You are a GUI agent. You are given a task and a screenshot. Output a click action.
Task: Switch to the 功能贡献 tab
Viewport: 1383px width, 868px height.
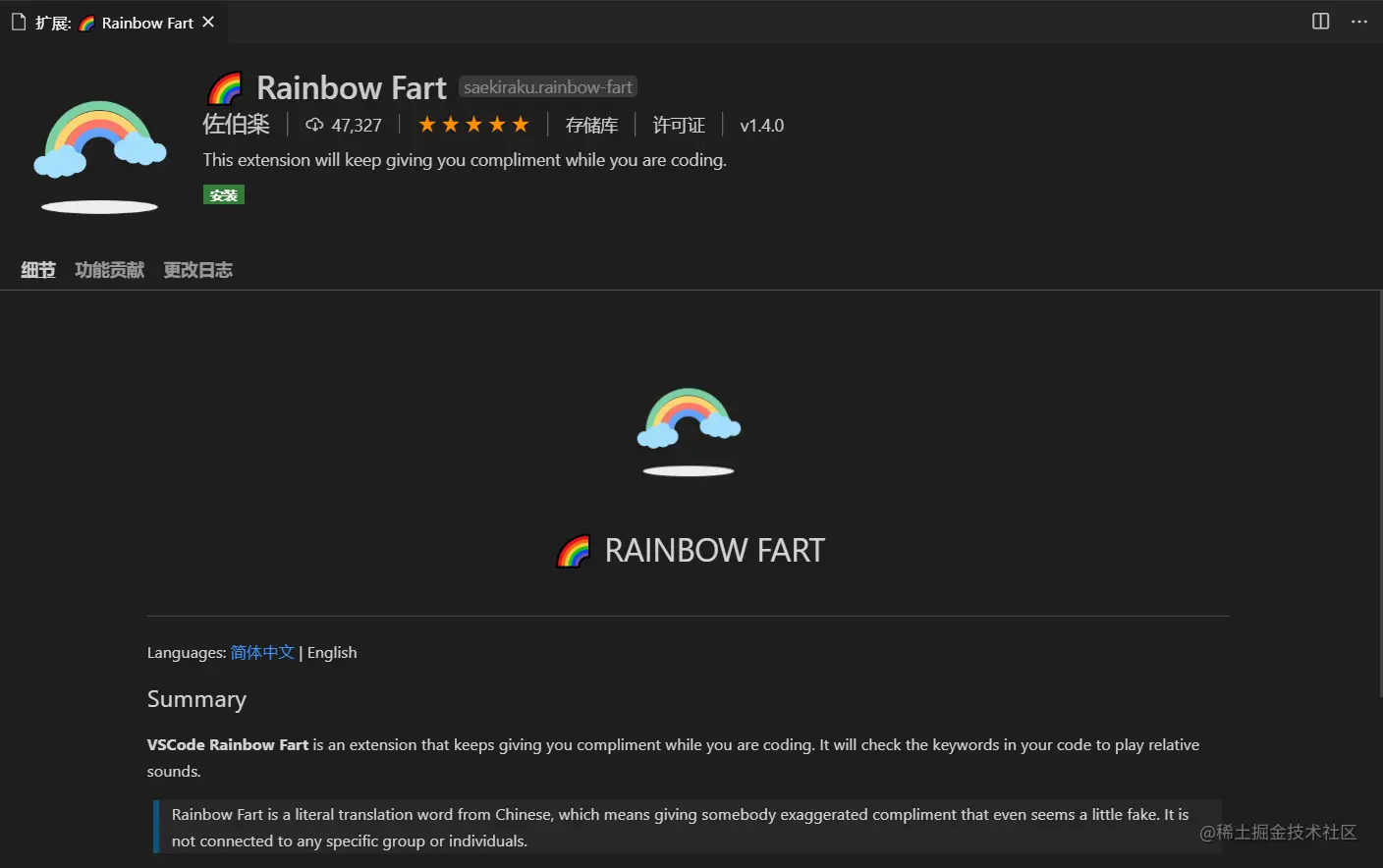110,270
